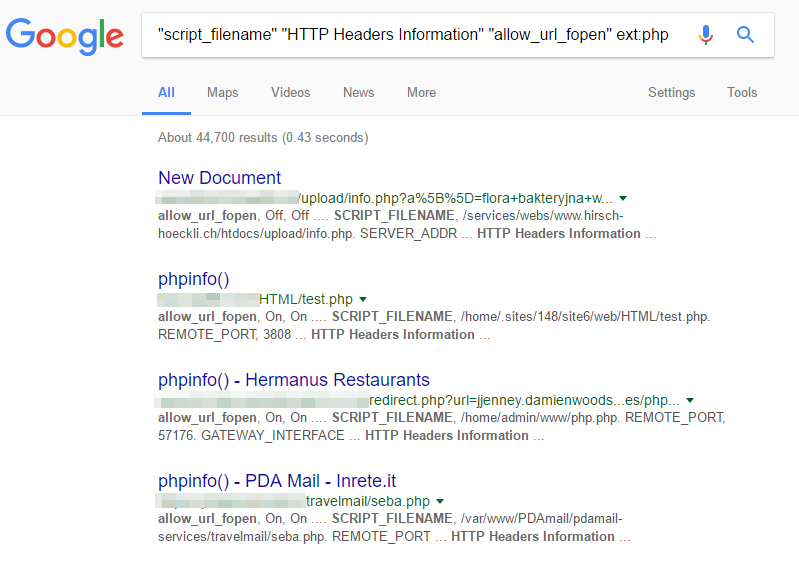Click the redirect.php?url=jjenney green URL text
799x563 pixels.
point(524,400)
